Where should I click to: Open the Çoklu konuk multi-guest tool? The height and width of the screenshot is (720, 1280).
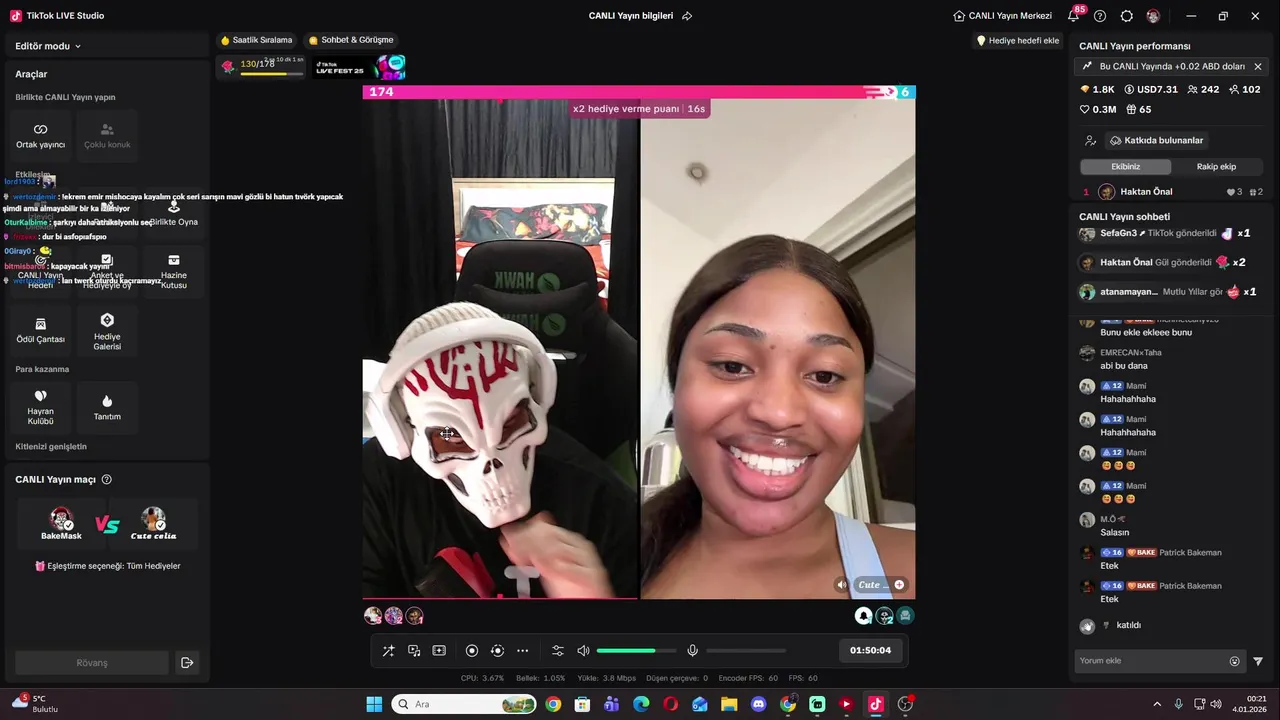pos(107,136)
